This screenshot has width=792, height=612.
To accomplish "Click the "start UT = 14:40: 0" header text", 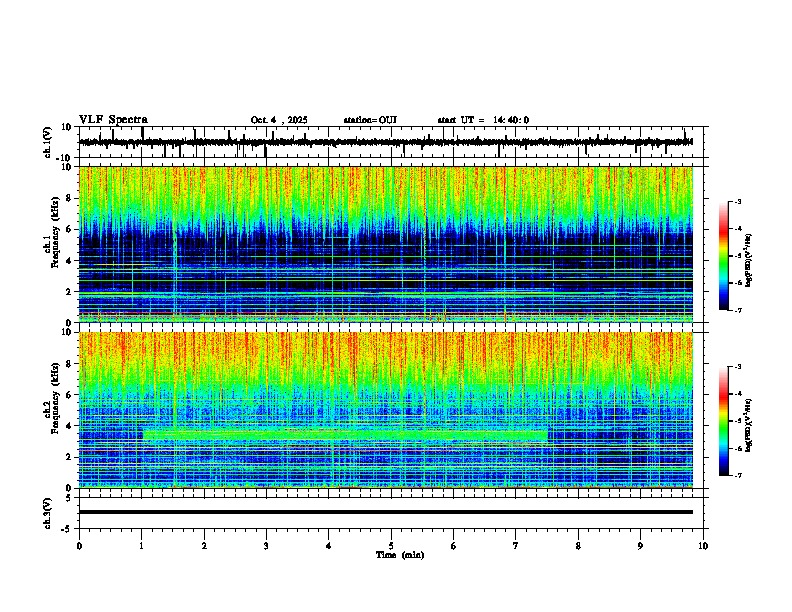I will tap(483, 120).
